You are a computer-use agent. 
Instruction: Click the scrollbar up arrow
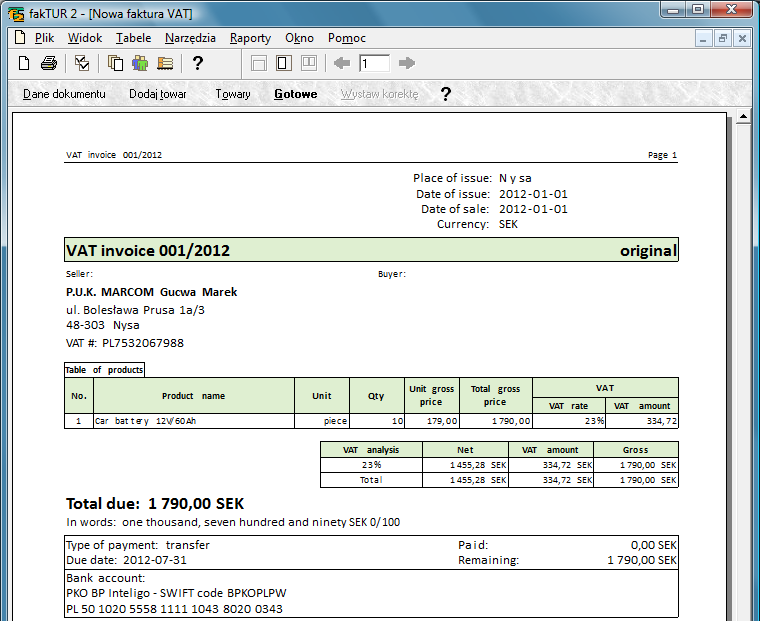coord(743,116)
